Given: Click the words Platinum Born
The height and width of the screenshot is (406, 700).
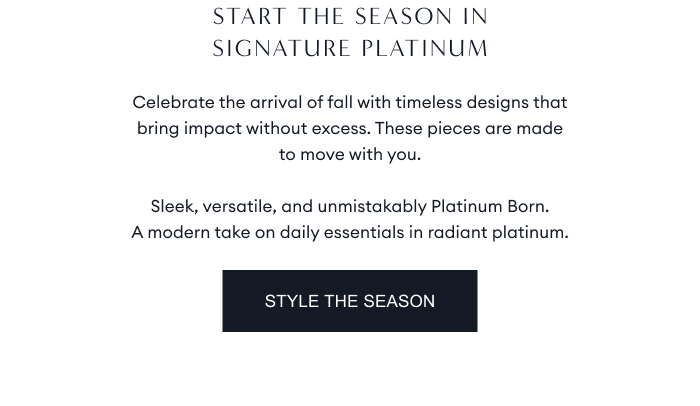Looking at the screenshot, I should (488, 206).
